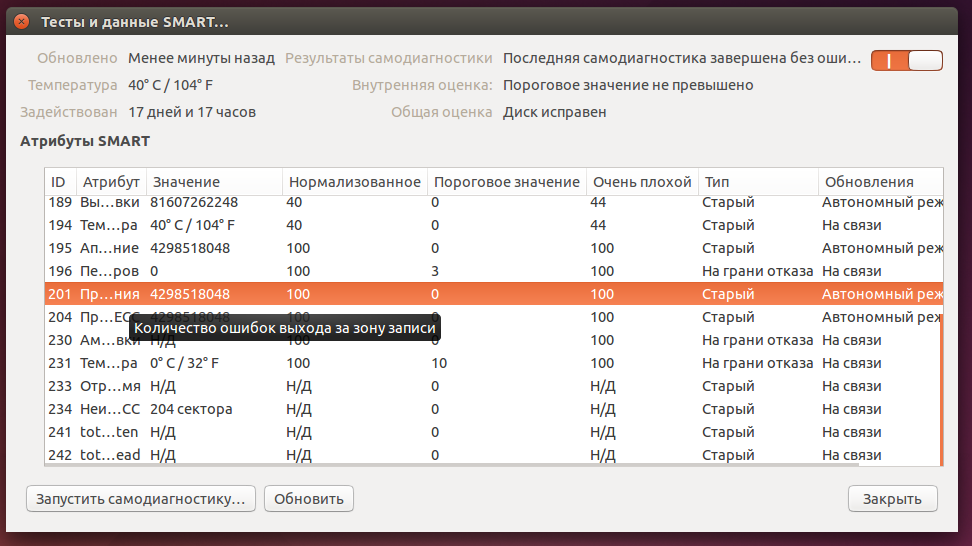Sort by the Нормализованное column
The height and width of the screenshot is (546, 972).
(x=354, y=182)
